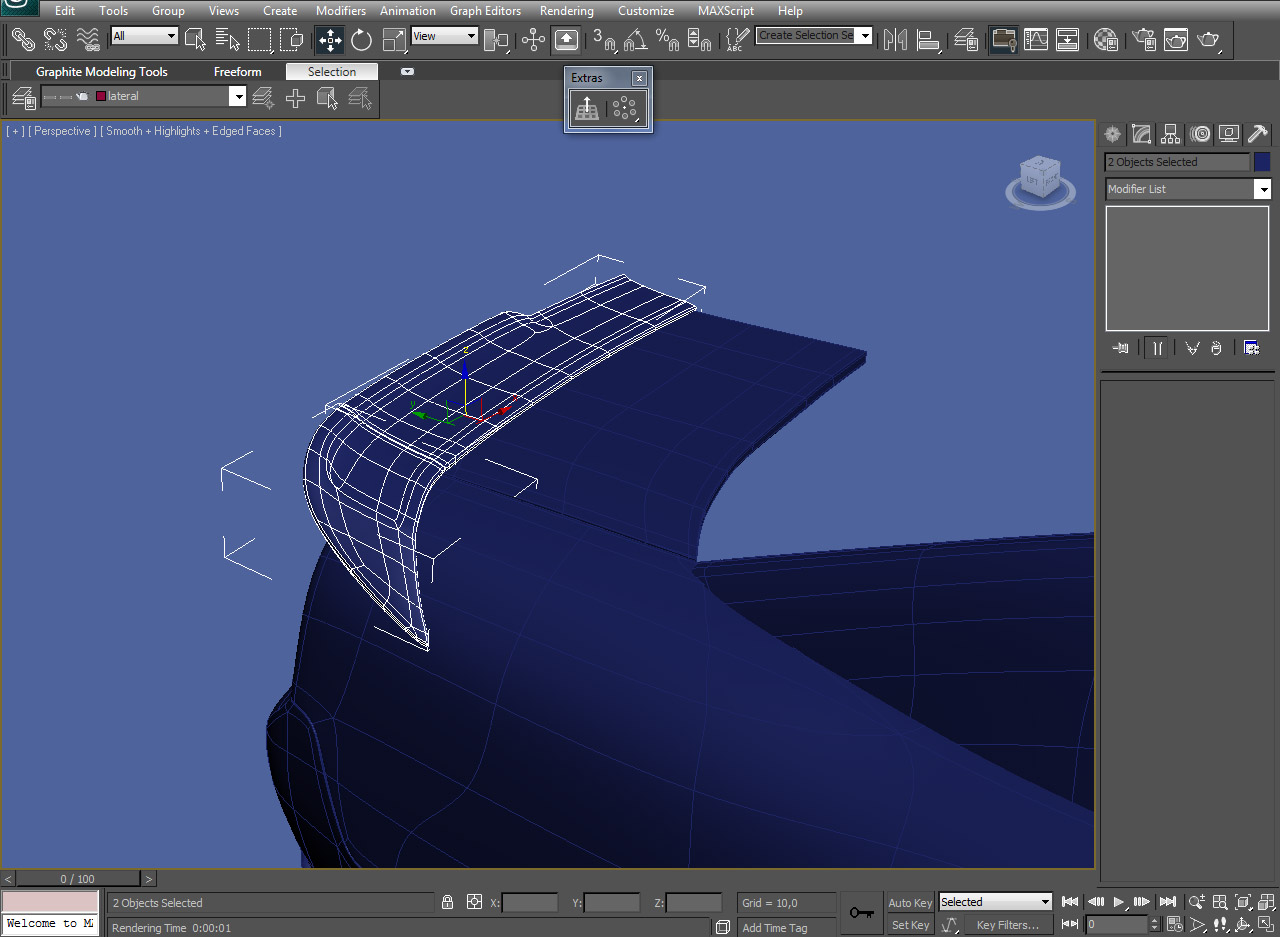Toggle Auto Key mode
This screenshot has width=1280, height=937.
tap(910, 903)
